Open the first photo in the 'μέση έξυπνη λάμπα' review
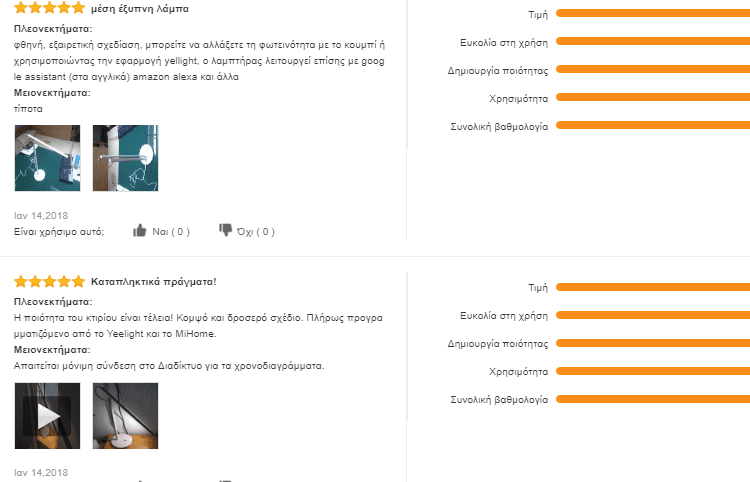Viewport: 750px width, 482px height. [47, 158]
